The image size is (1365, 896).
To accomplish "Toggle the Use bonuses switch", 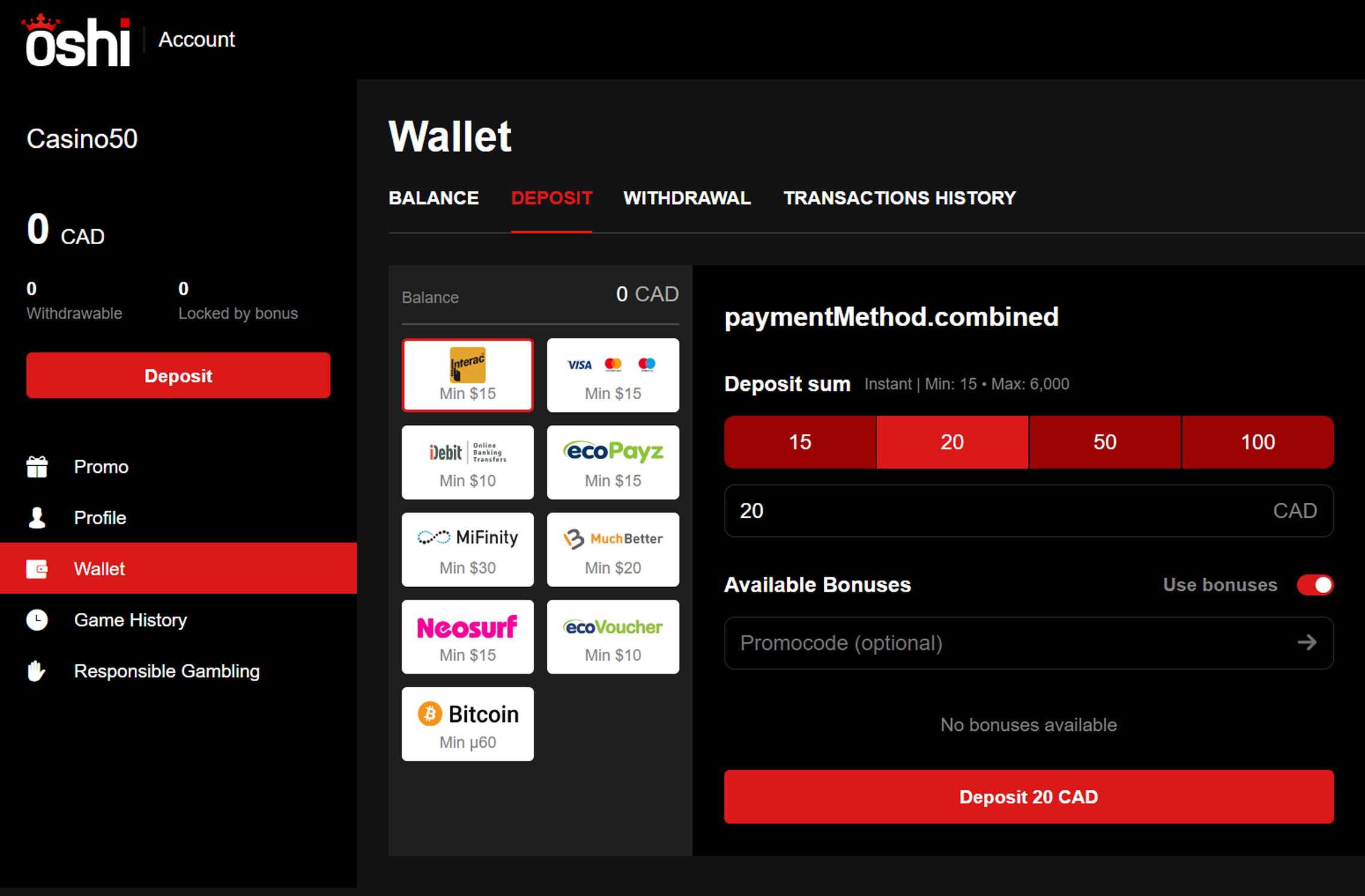I will tap(1315, 585).
